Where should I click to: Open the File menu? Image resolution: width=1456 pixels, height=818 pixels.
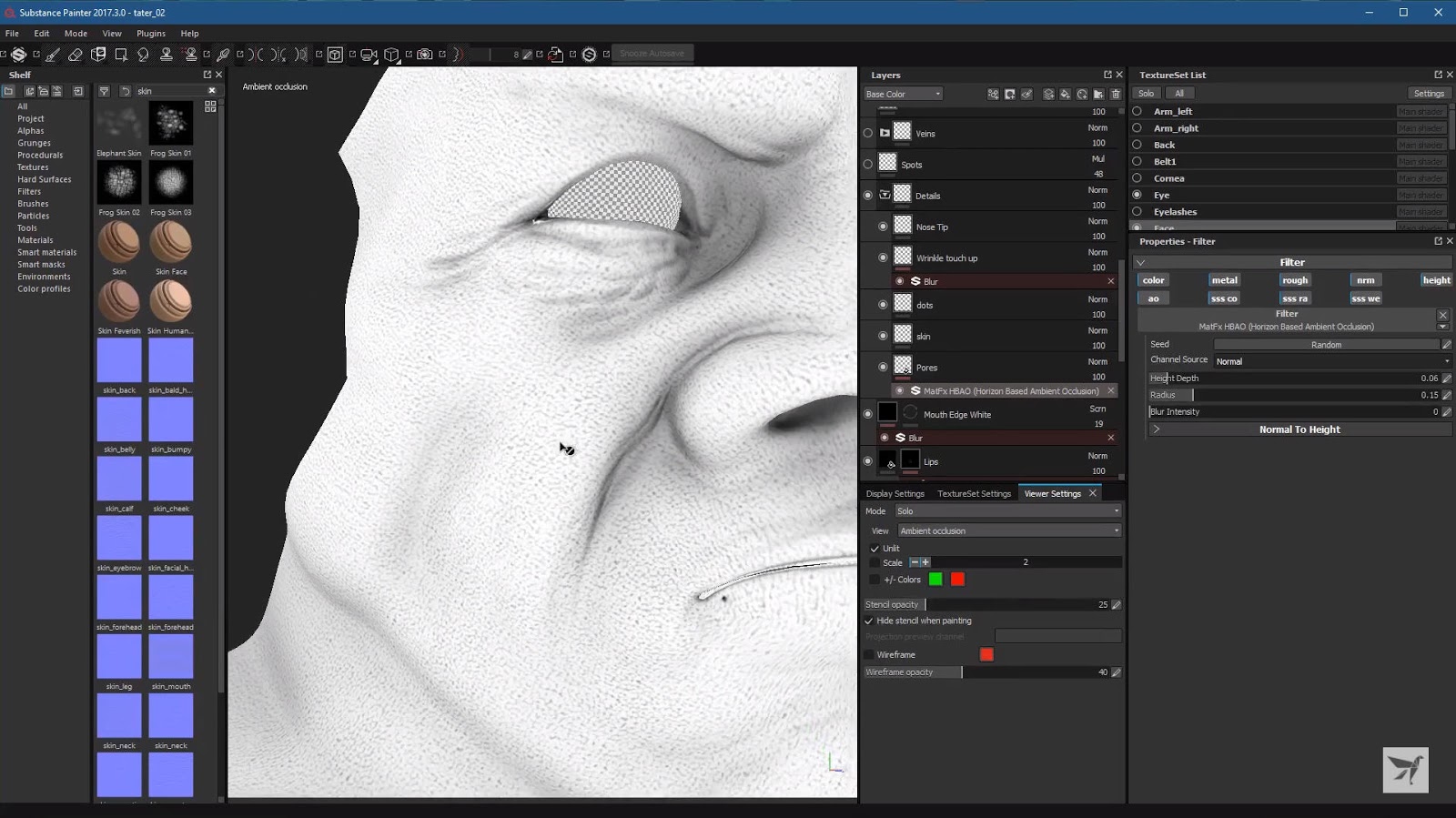pos(12,34)
